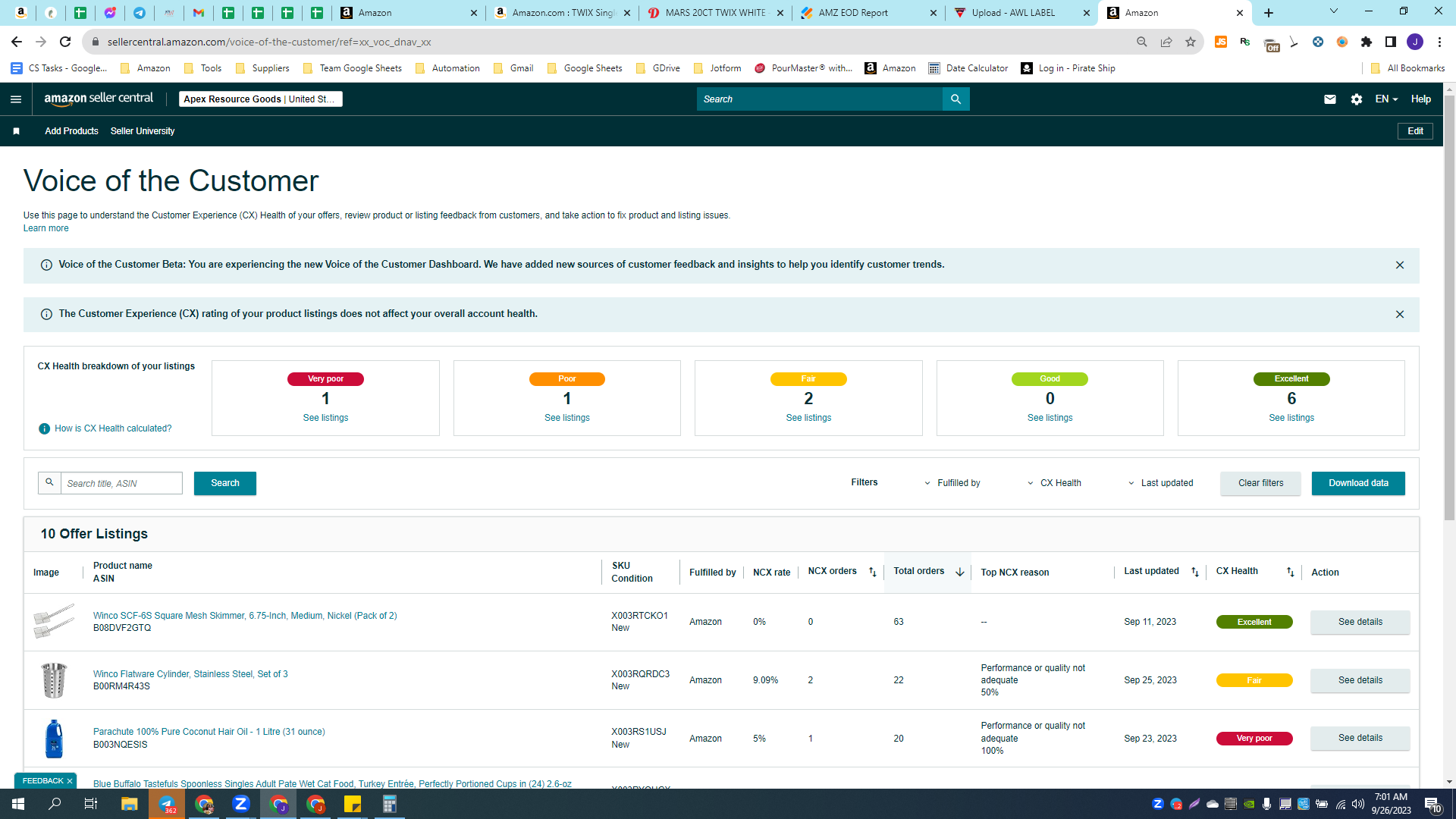Open the Help menu
This screenshot has width=1456, height=819.
coord(1421,99)
